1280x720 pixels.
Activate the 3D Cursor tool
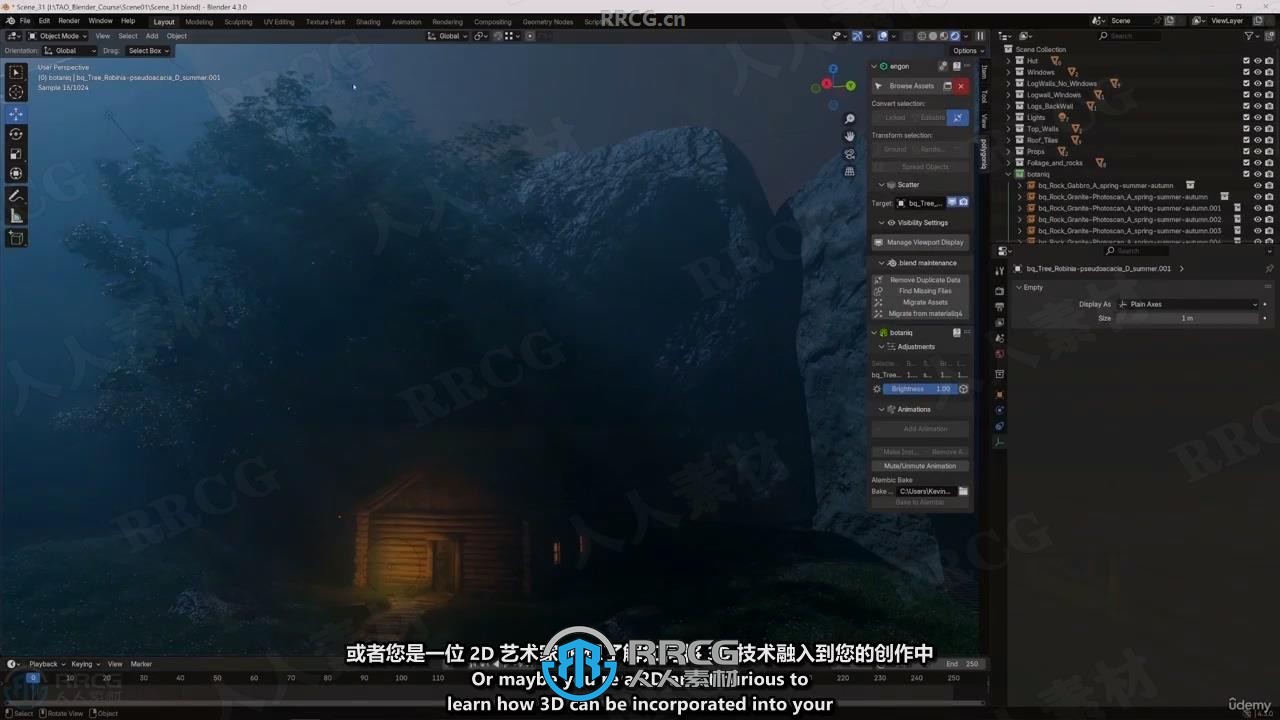pyautogui.click(x=16, y=92)
